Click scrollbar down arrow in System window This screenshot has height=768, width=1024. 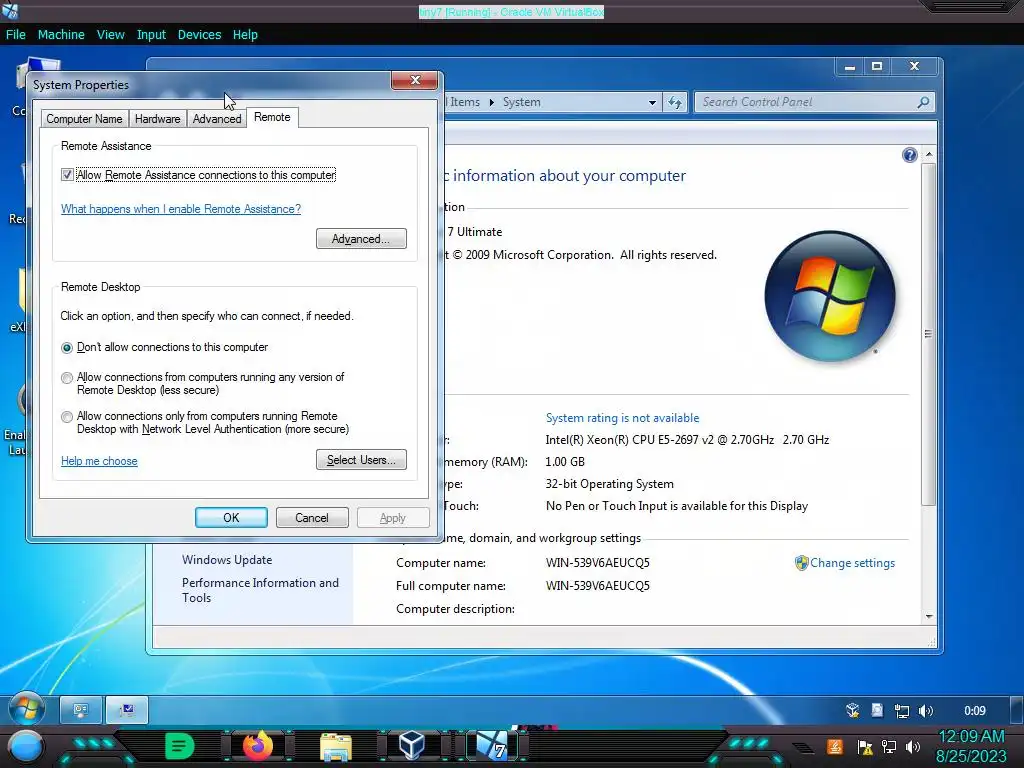point(929,616)
